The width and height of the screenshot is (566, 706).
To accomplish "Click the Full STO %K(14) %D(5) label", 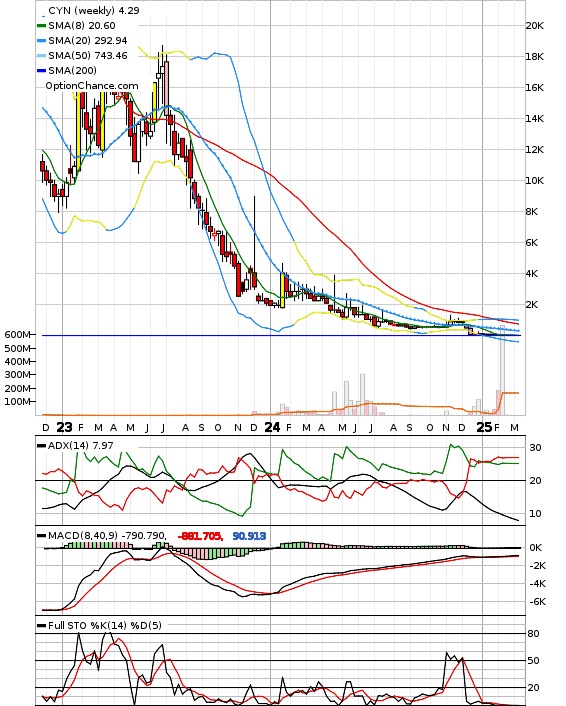I will coord(104,625).
